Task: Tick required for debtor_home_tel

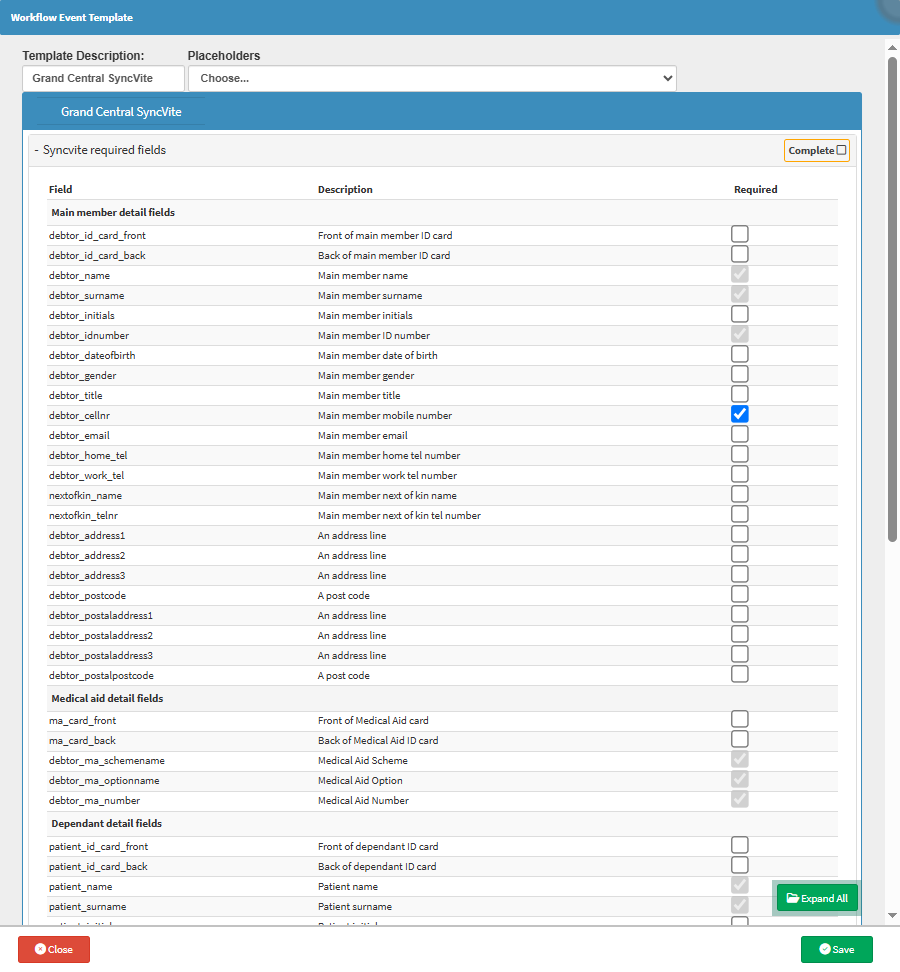Action: [x=740, y=454]
